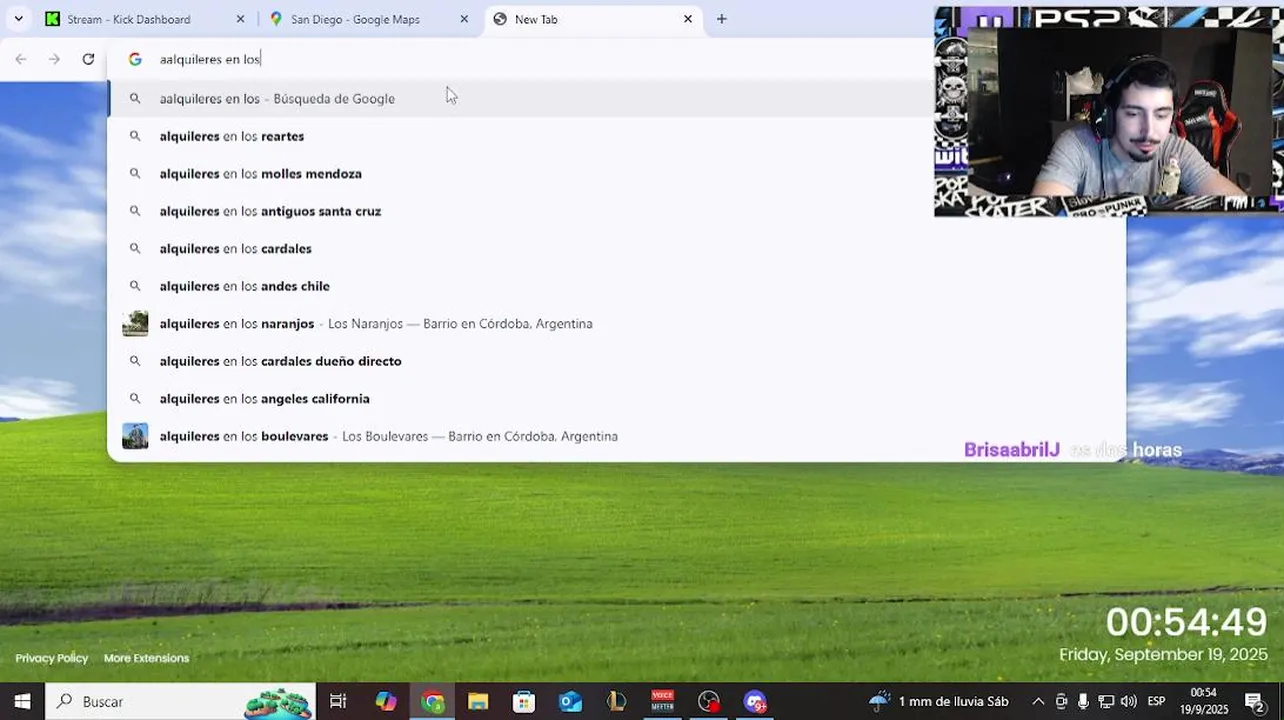1284x720 pixels.
Task: Click Los Boulevares suggestion thumbnail image
Action: (135, 436)
